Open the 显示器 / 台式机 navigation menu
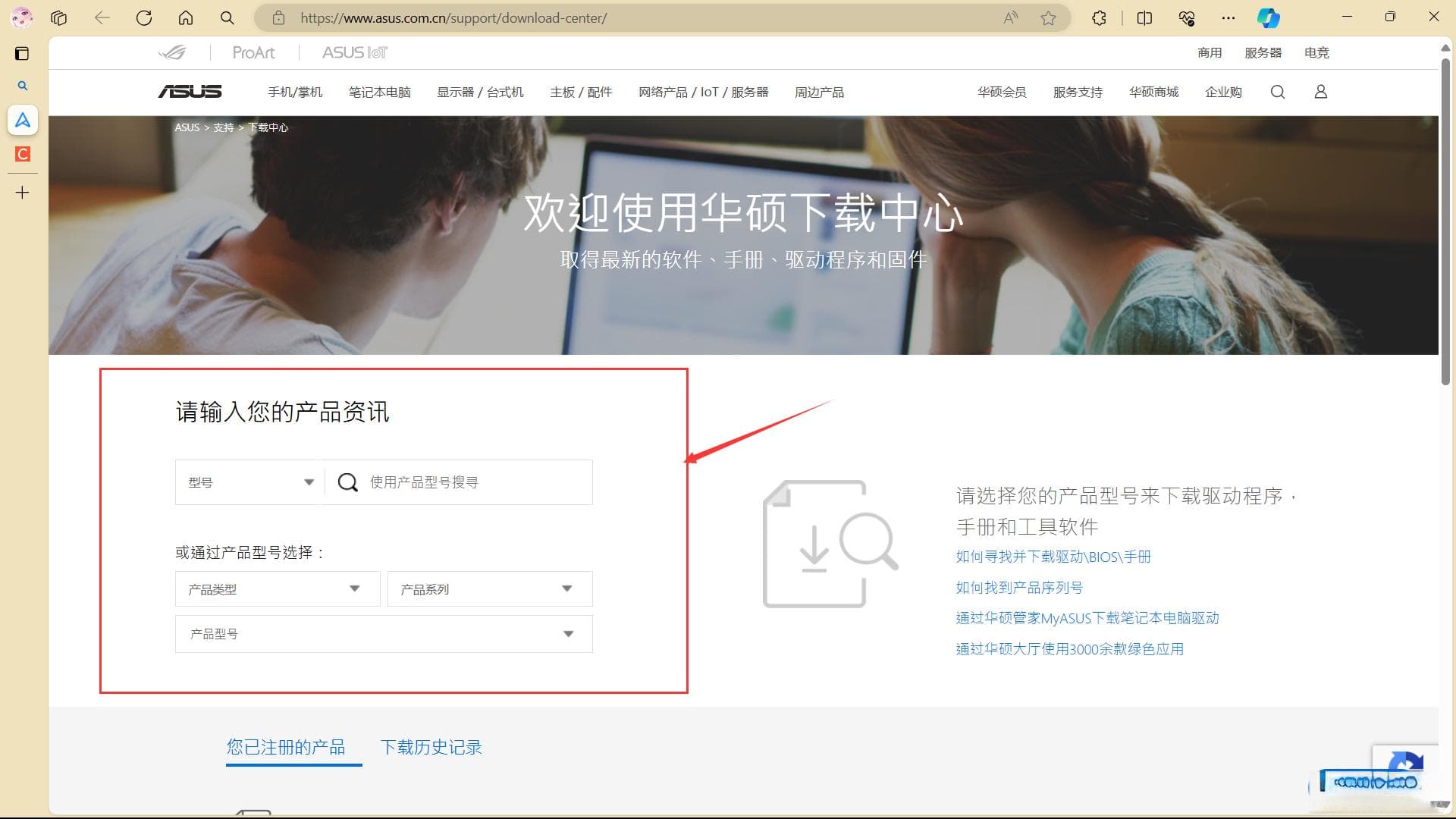Viewport: 1456px width, 819px height. pos(480,92)
